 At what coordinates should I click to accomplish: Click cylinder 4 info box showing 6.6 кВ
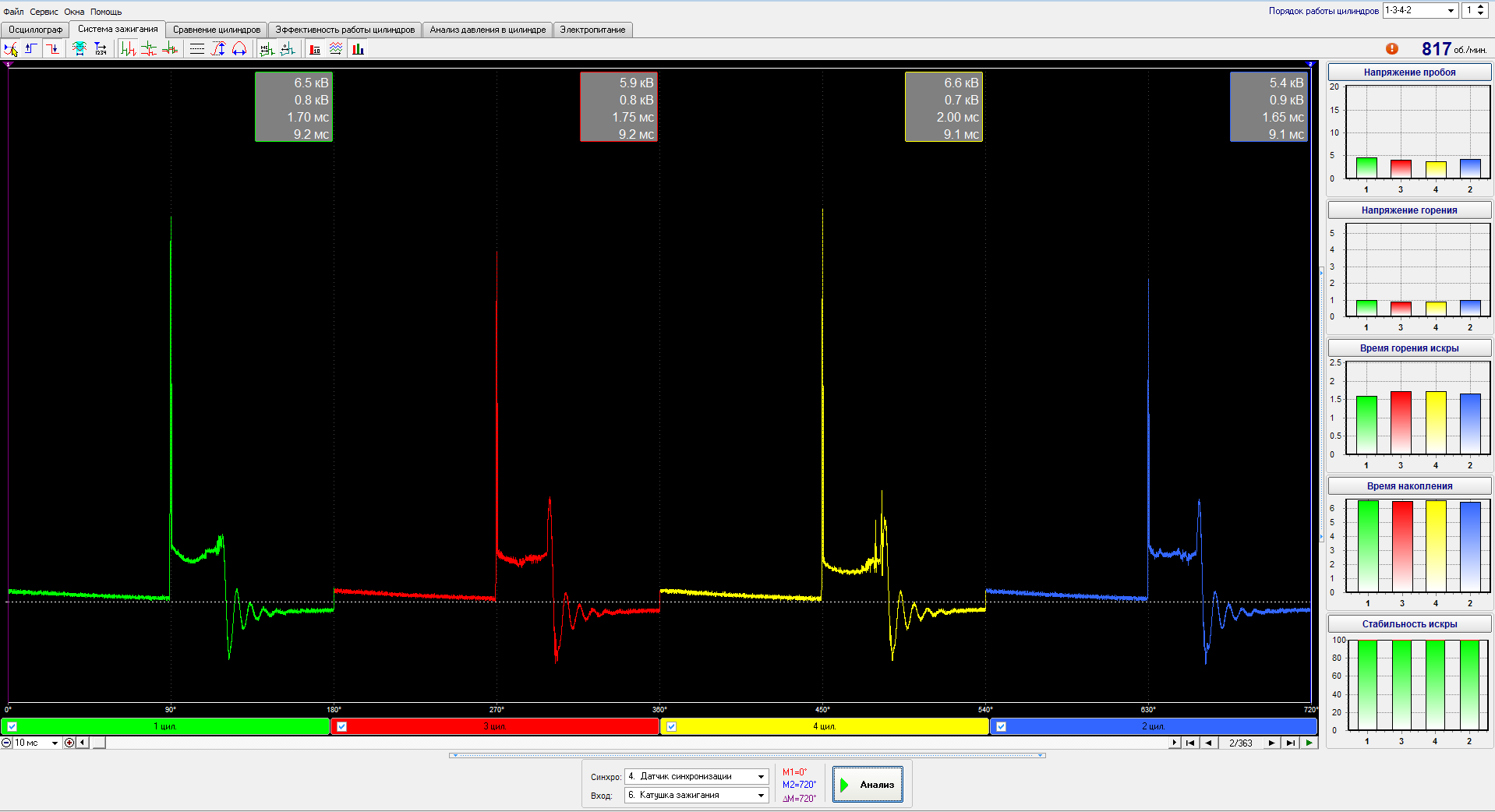point(944,107)
